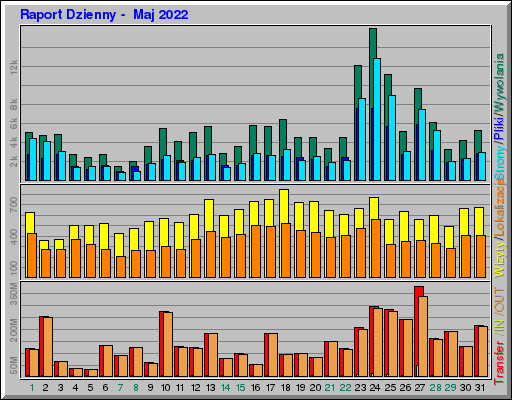The height and width of the screenshot is (400, 512).
Task: Click the cyan pages bar for day 24
Action: [377, 119]
